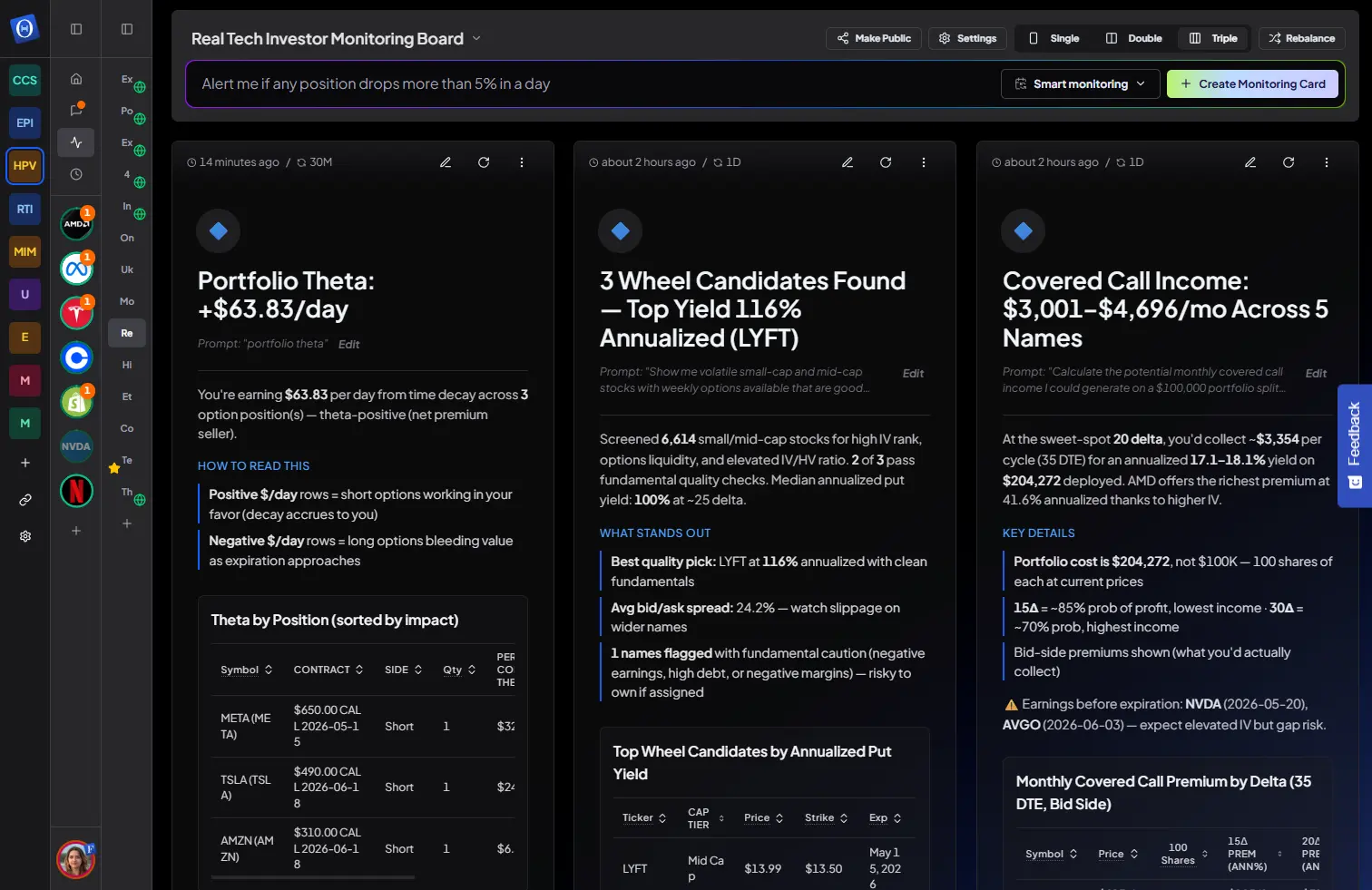Open the gear settings icon in left rail

(25, 536)
